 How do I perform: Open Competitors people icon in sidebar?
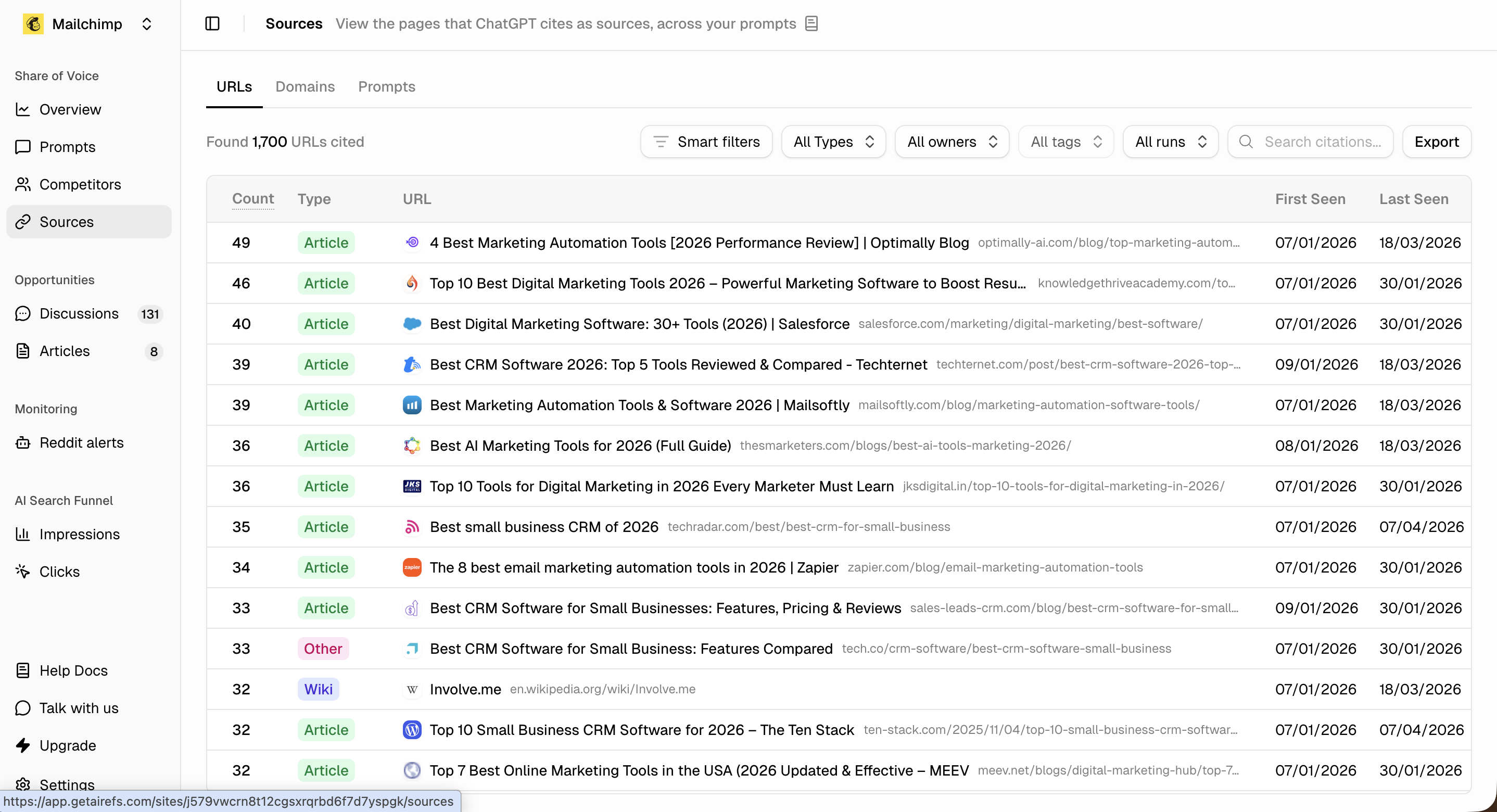(x=23, y=184)
